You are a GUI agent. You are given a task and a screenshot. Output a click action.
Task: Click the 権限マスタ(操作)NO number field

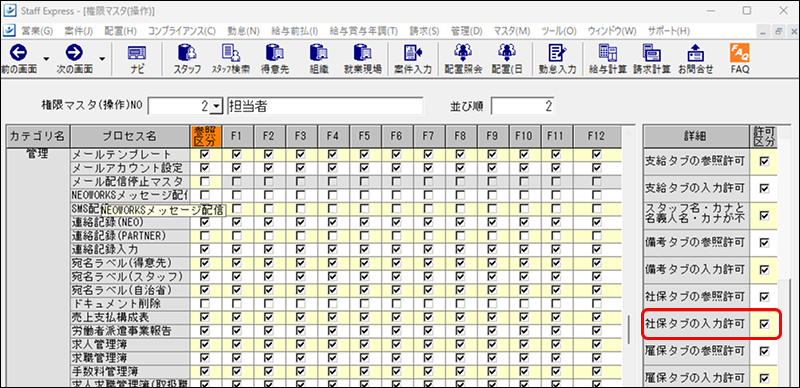(179, 106)
